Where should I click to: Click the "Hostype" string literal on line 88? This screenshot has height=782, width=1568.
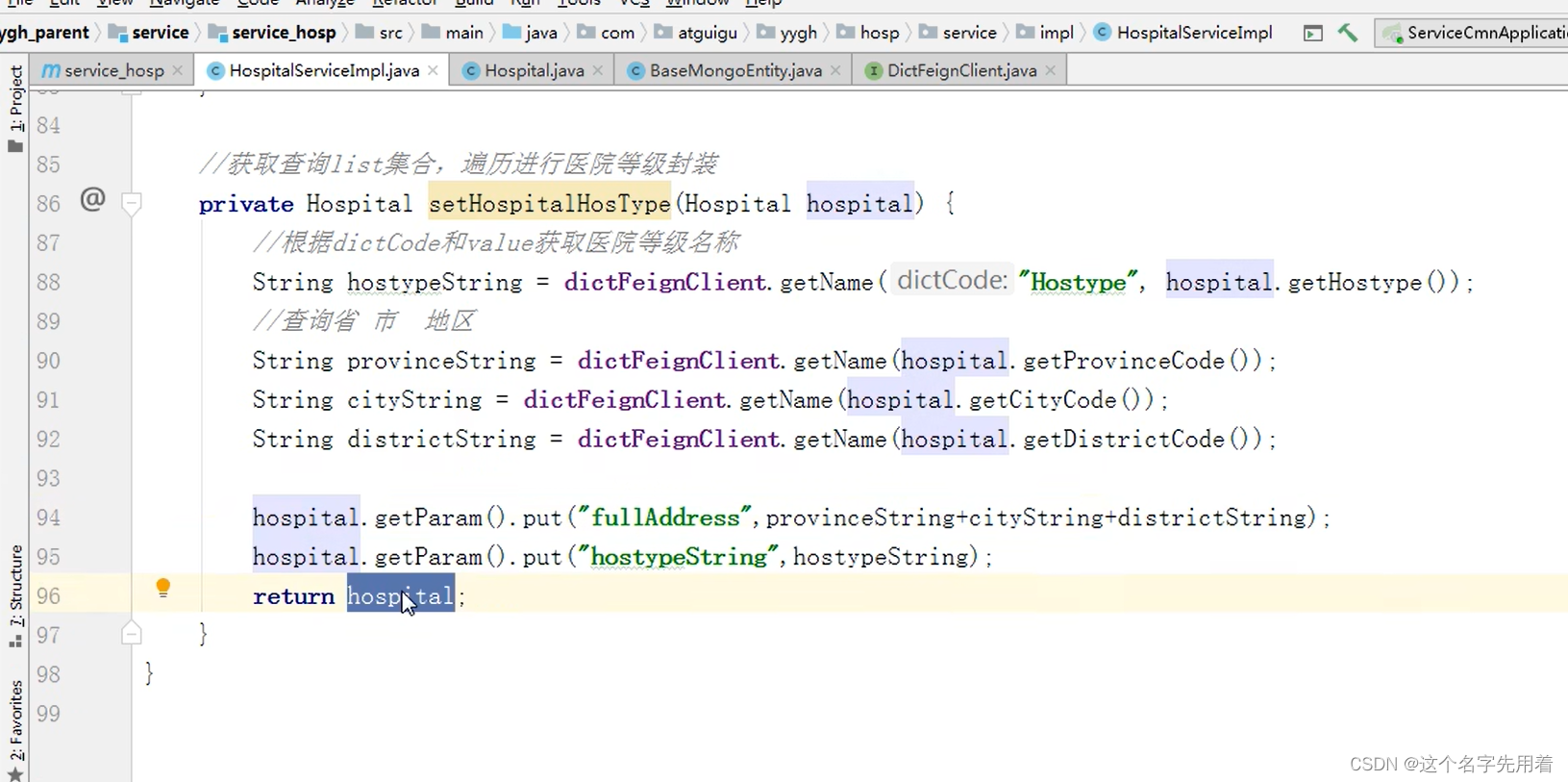click(1078, 282)
